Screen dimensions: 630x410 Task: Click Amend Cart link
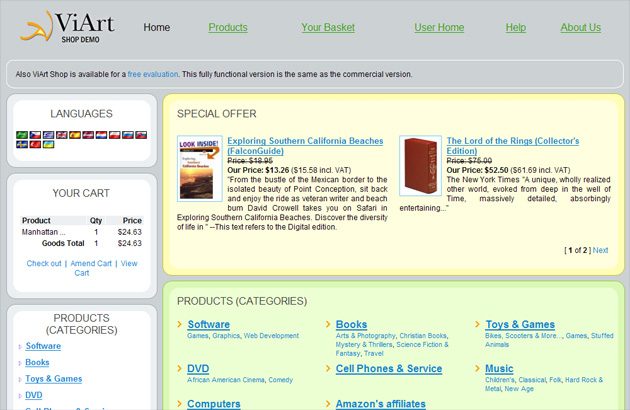click(x=91, y=263)
